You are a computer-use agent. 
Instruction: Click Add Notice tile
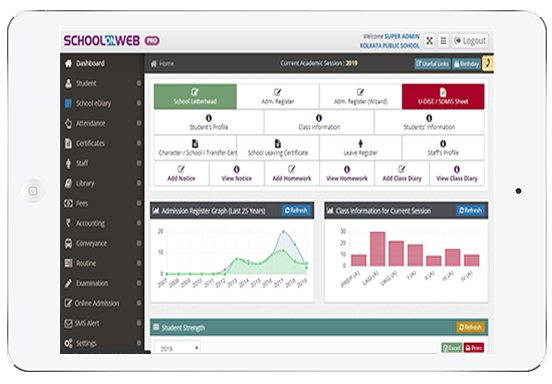point(181,174)
